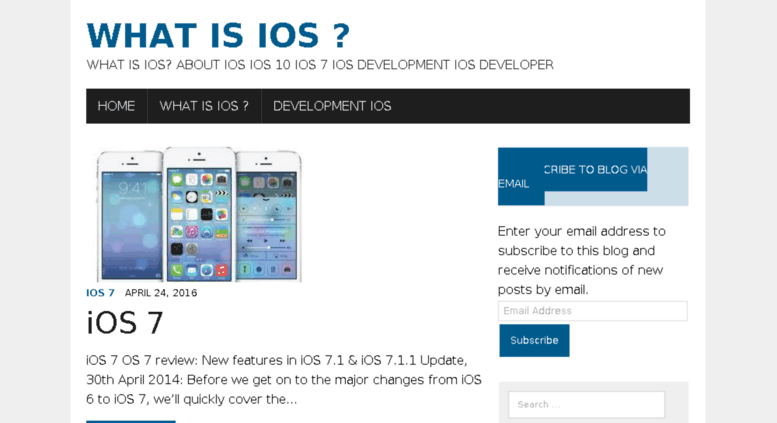The image size is (777, 423).
Task: Focus the Email Address input field
Action: click(x=593, y=311)
